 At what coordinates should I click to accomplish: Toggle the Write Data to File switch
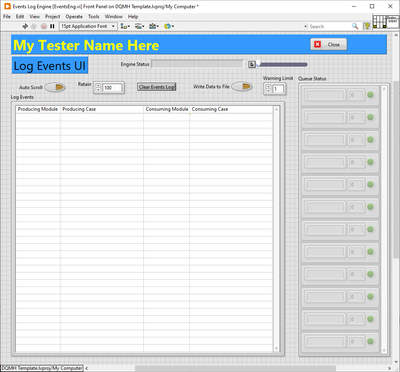coord(242,87)
